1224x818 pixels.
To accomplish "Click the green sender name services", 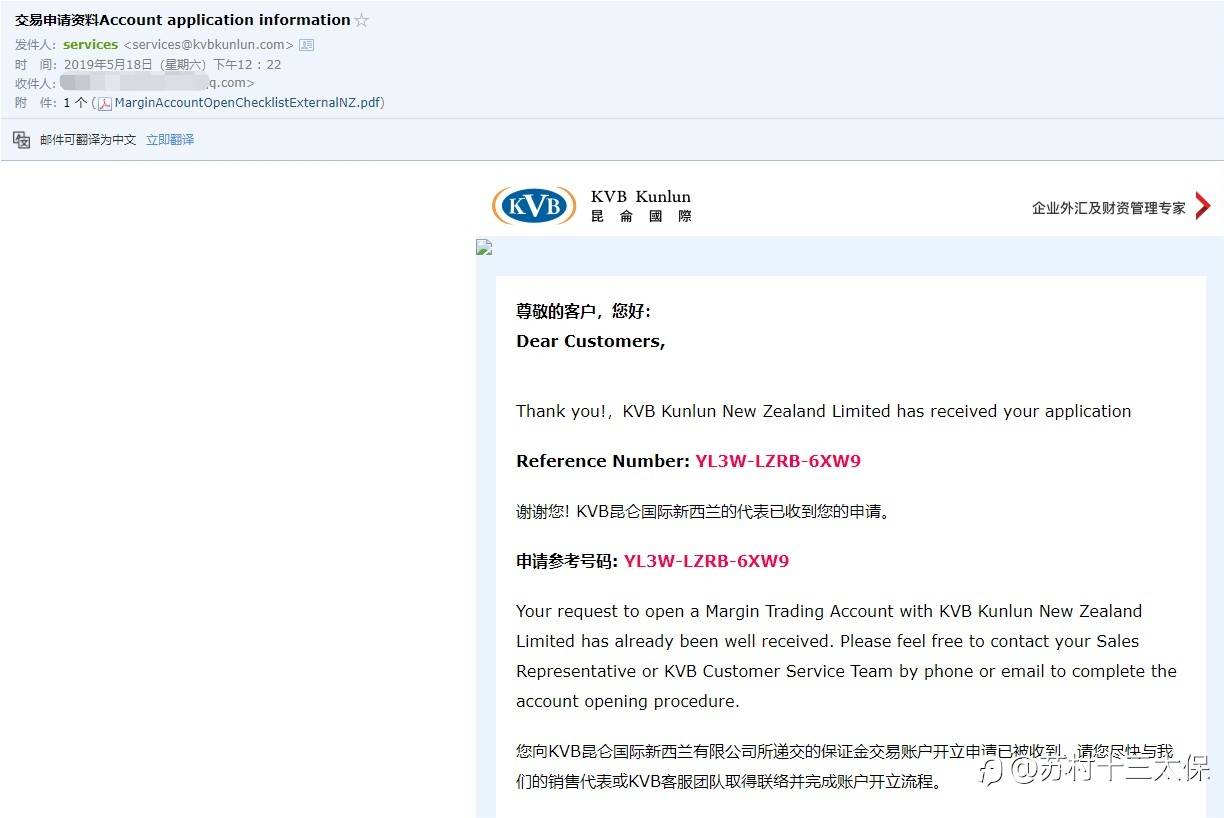I will pos(90,45).
